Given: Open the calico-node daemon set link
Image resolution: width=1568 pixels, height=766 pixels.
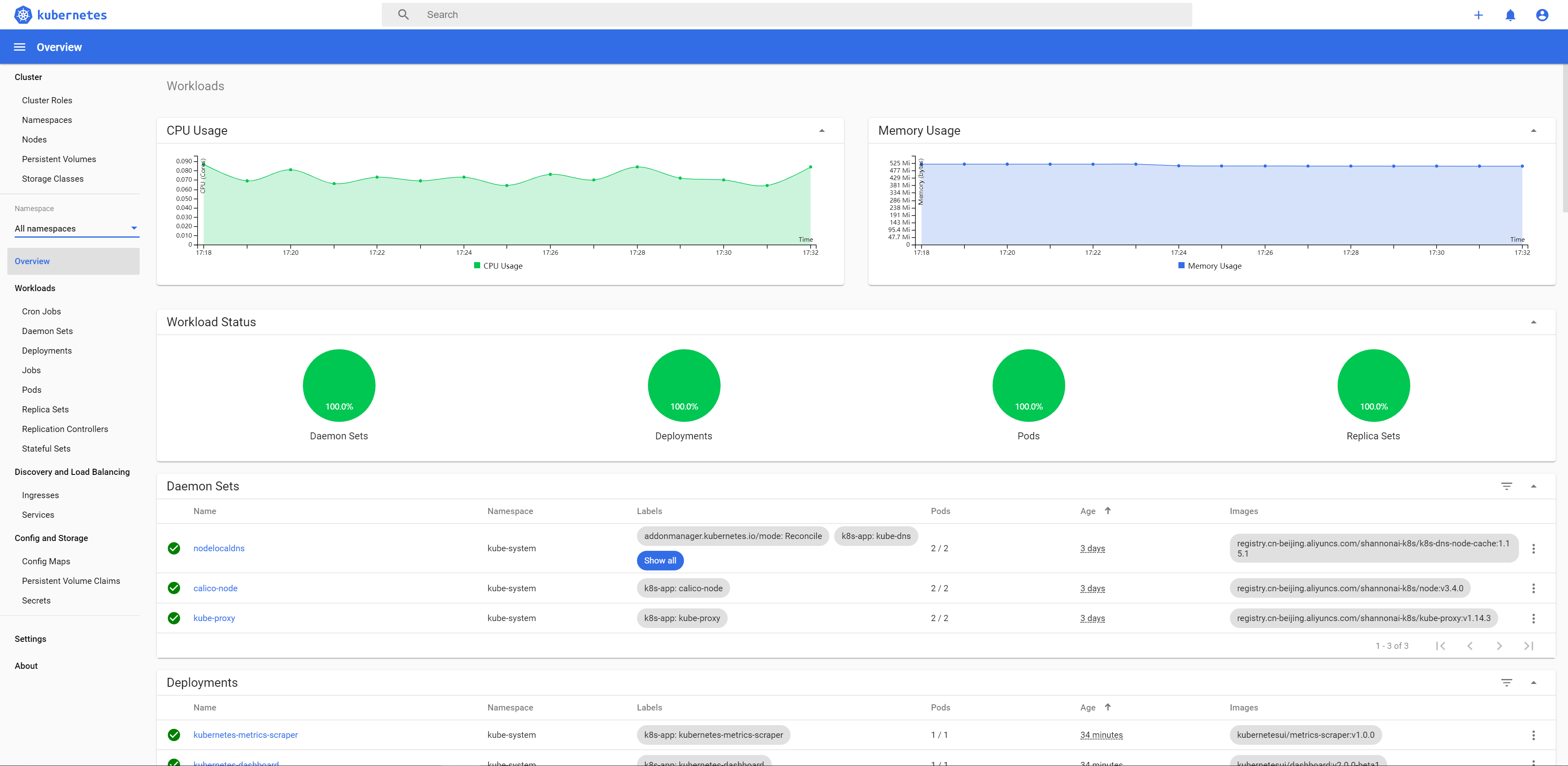Looking at the screenshot, I should 216,588.
